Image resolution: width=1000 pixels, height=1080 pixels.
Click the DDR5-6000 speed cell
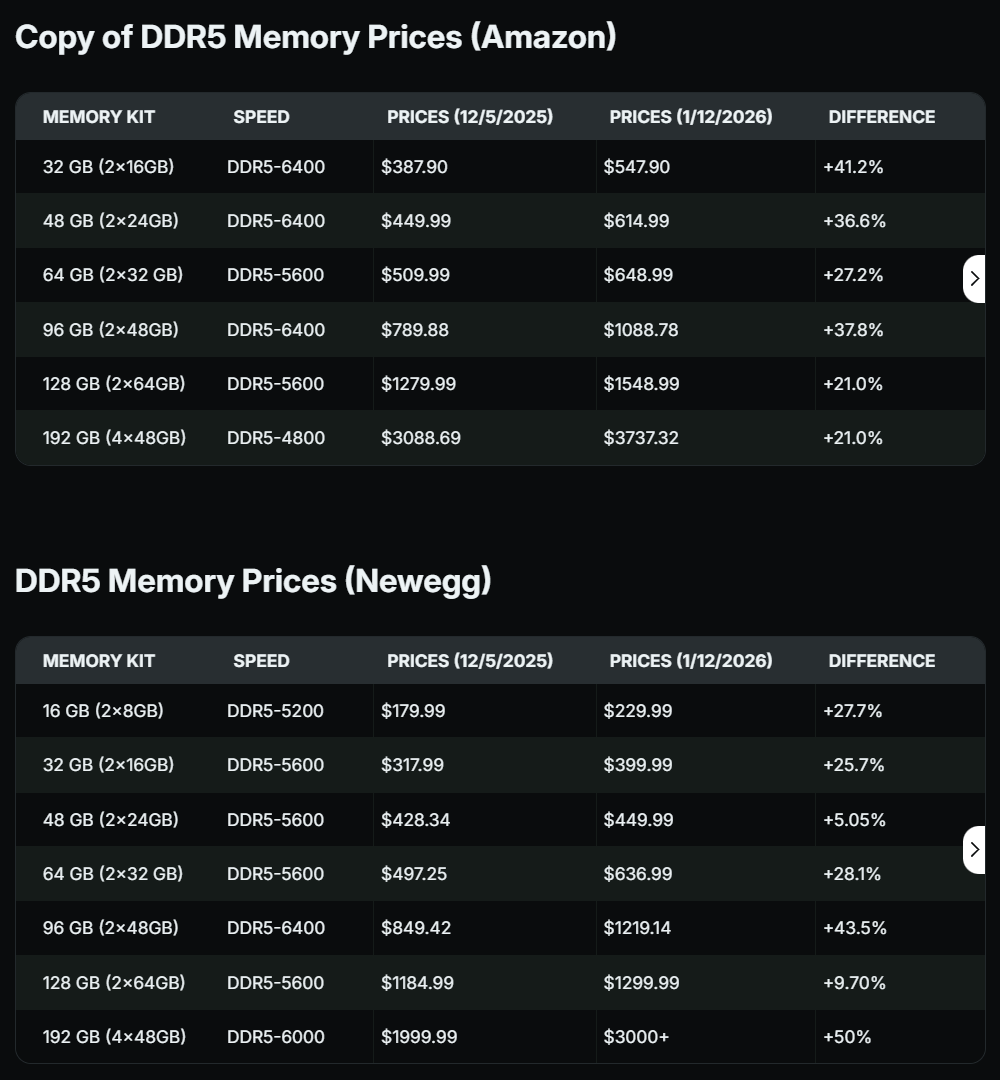click(276, 1037)
